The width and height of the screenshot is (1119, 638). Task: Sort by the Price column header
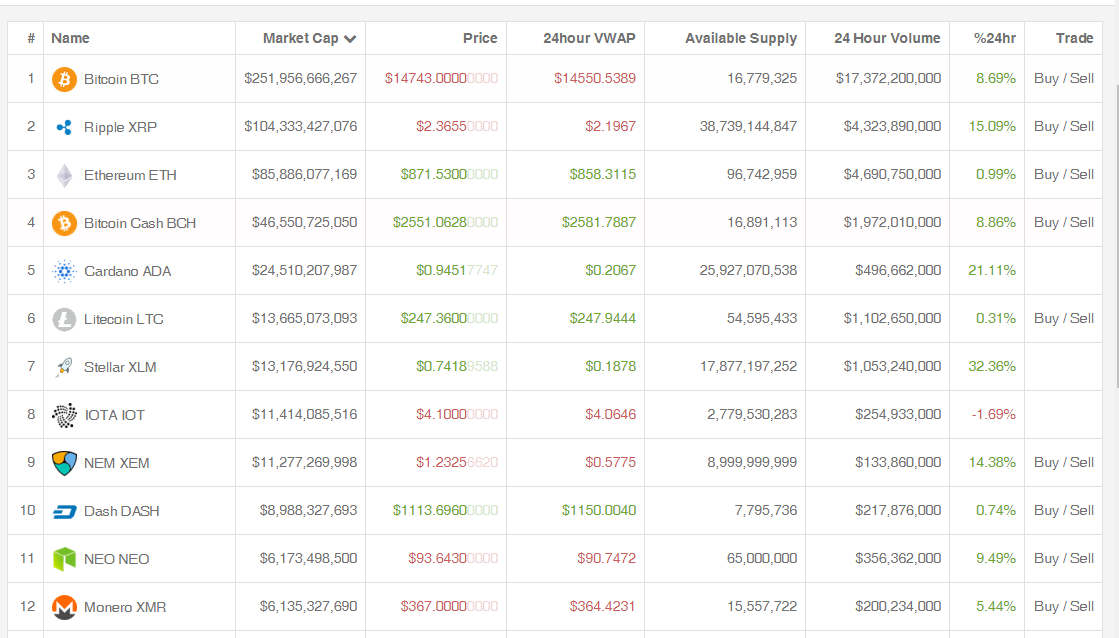click(480, 39)
